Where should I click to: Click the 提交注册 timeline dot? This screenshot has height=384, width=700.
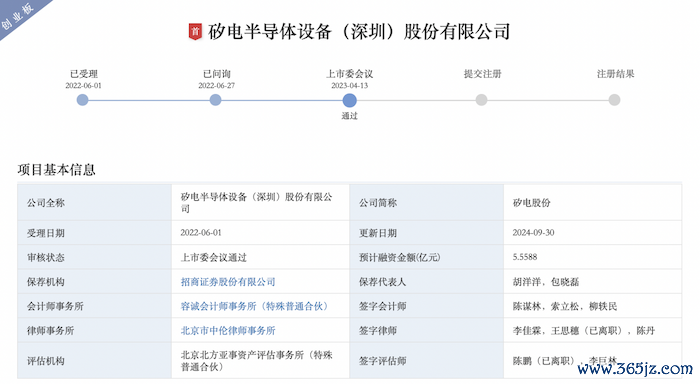click(x=481, y=100)
